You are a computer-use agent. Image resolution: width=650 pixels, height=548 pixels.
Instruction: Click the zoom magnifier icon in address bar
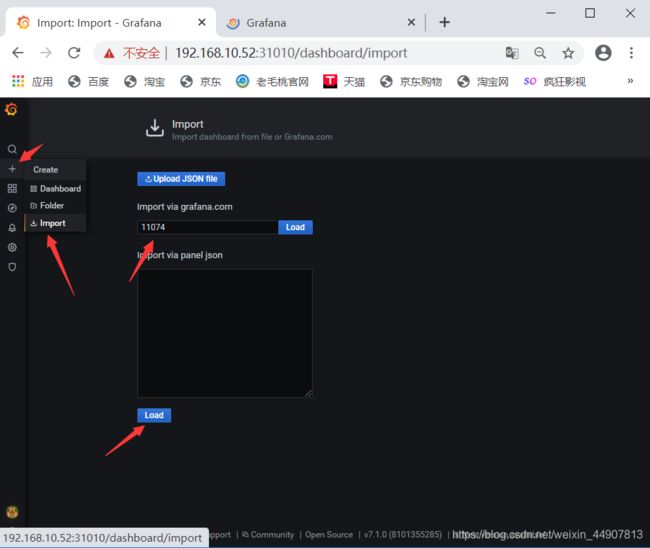[540, 53]
